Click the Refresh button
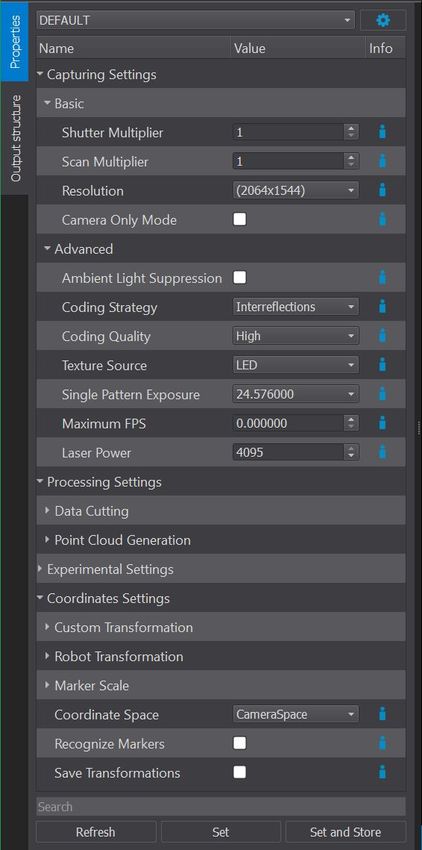This screenshot has width=422, height=850. [x=96, y=832]
